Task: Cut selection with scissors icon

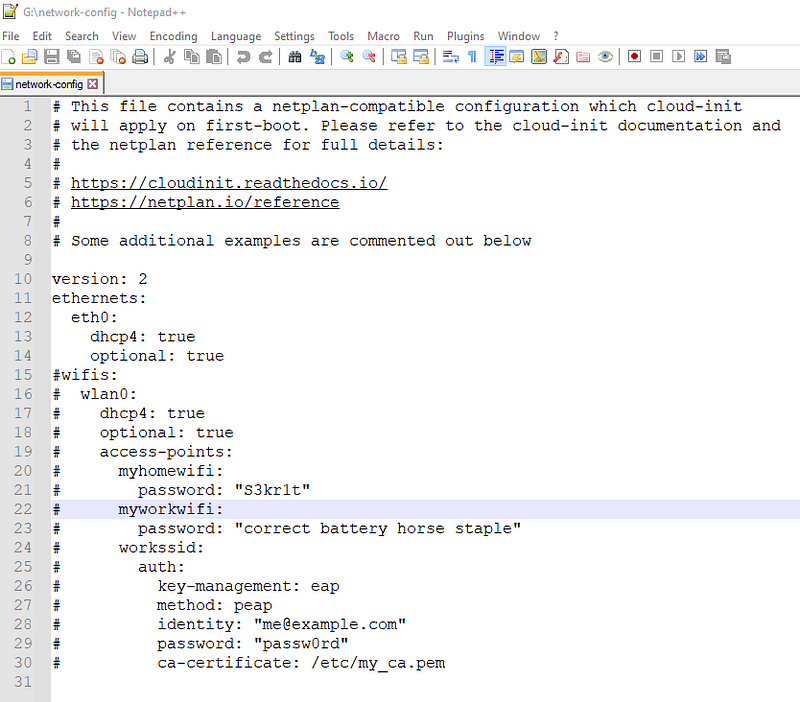Action: pyautogui.click(x=169, y=57)
